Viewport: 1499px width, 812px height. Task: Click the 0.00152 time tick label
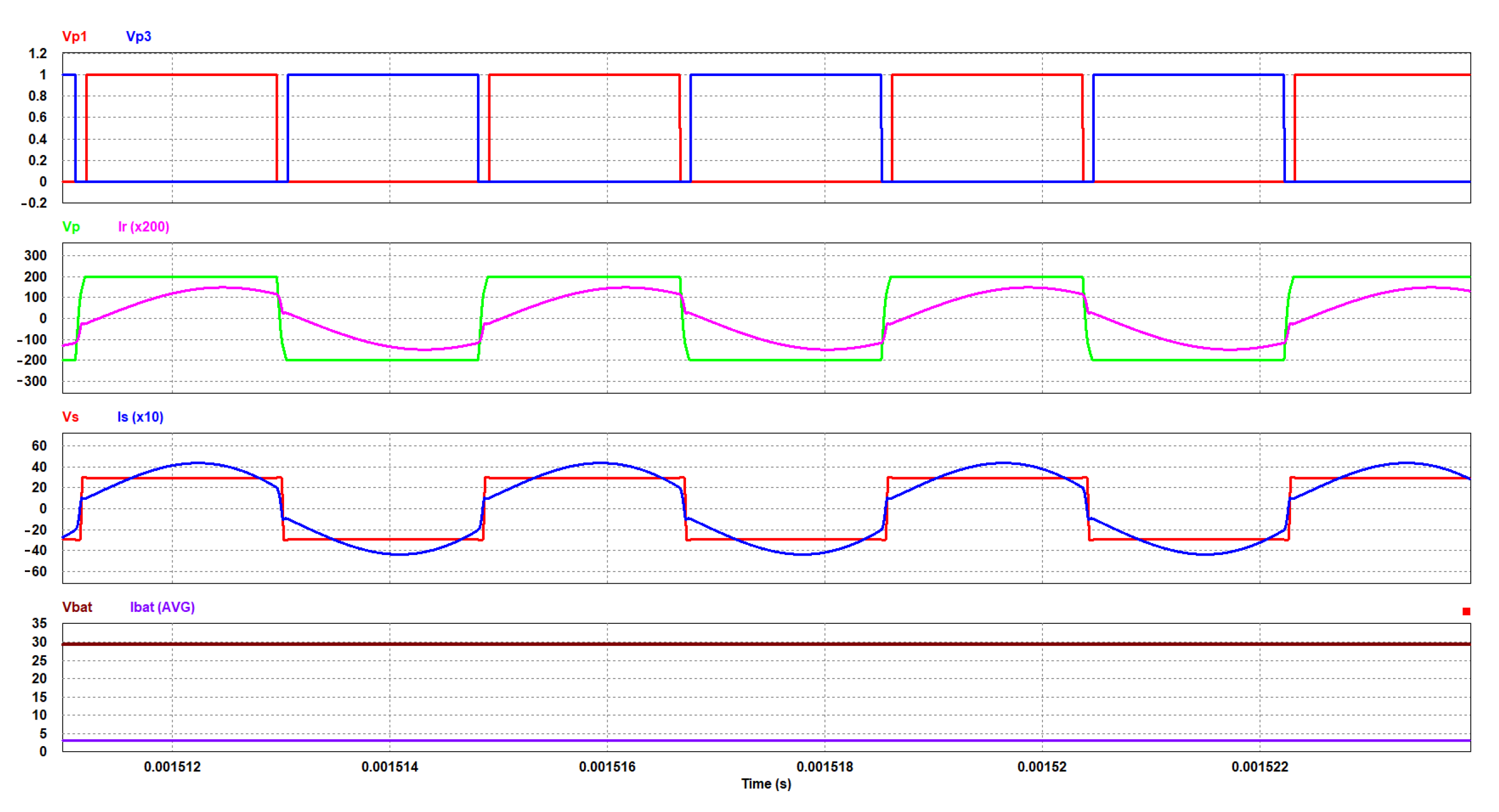[x=1042, y=767]
